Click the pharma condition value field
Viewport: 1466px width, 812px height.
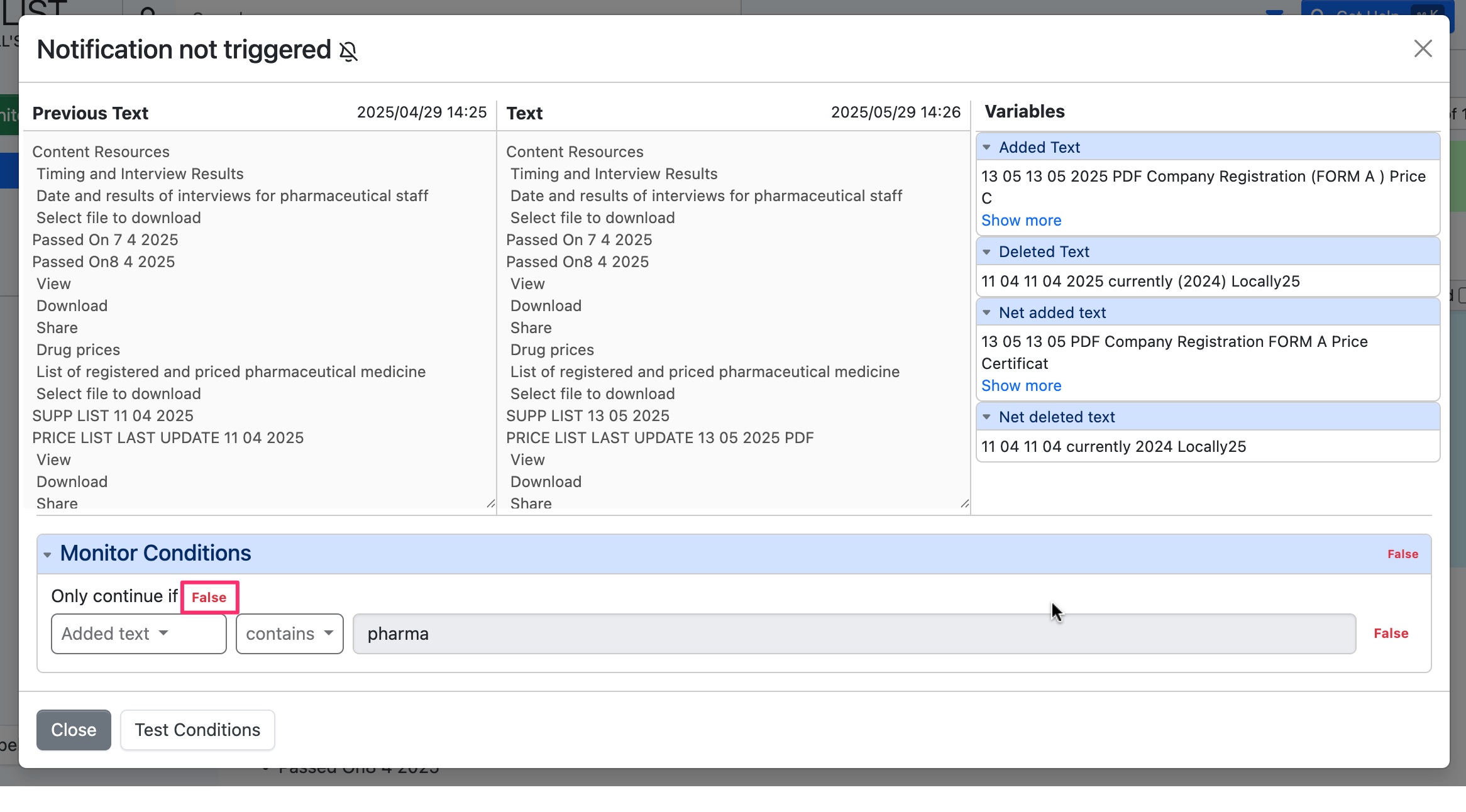click(629, 634)
